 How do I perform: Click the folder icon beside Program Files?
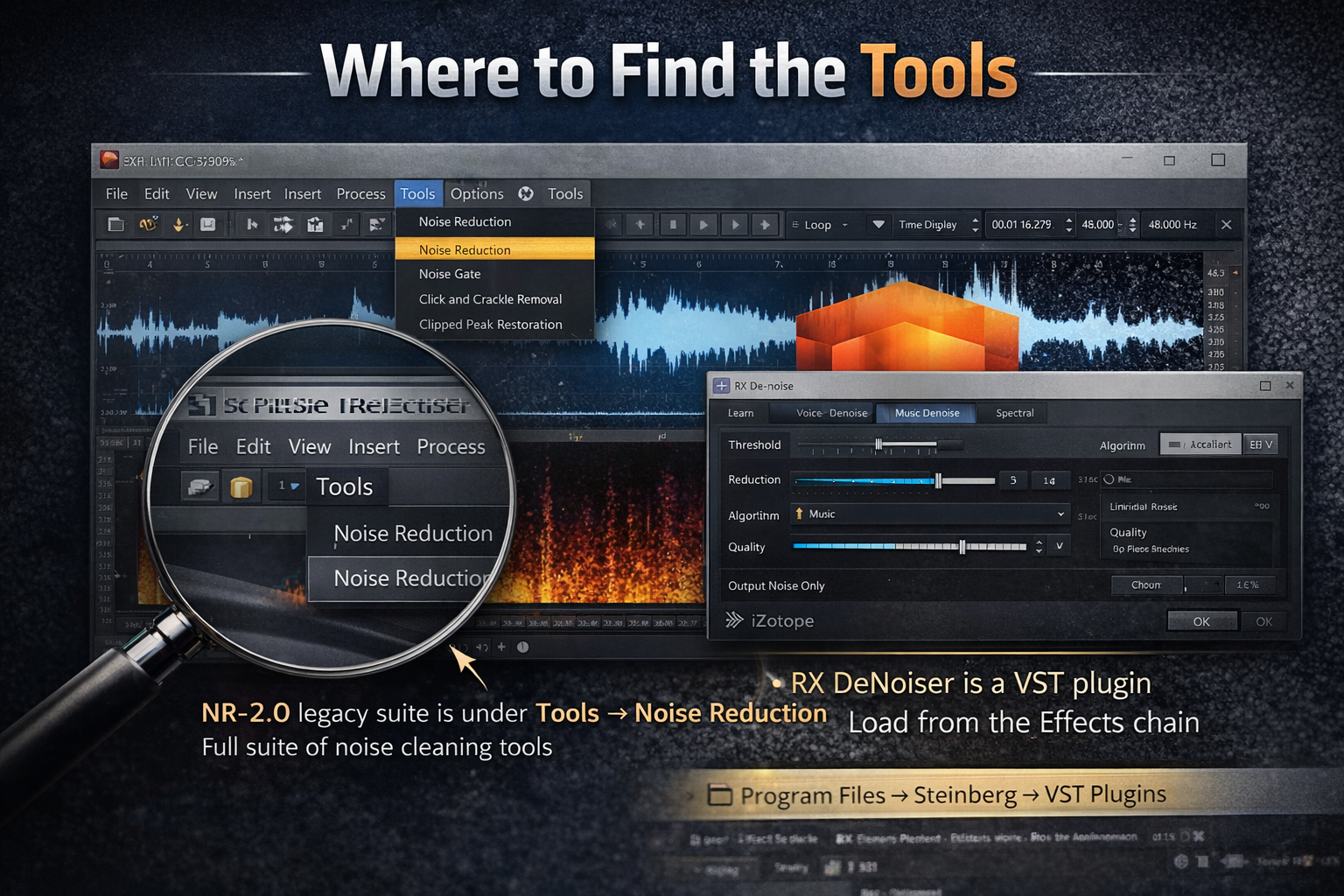719,795
